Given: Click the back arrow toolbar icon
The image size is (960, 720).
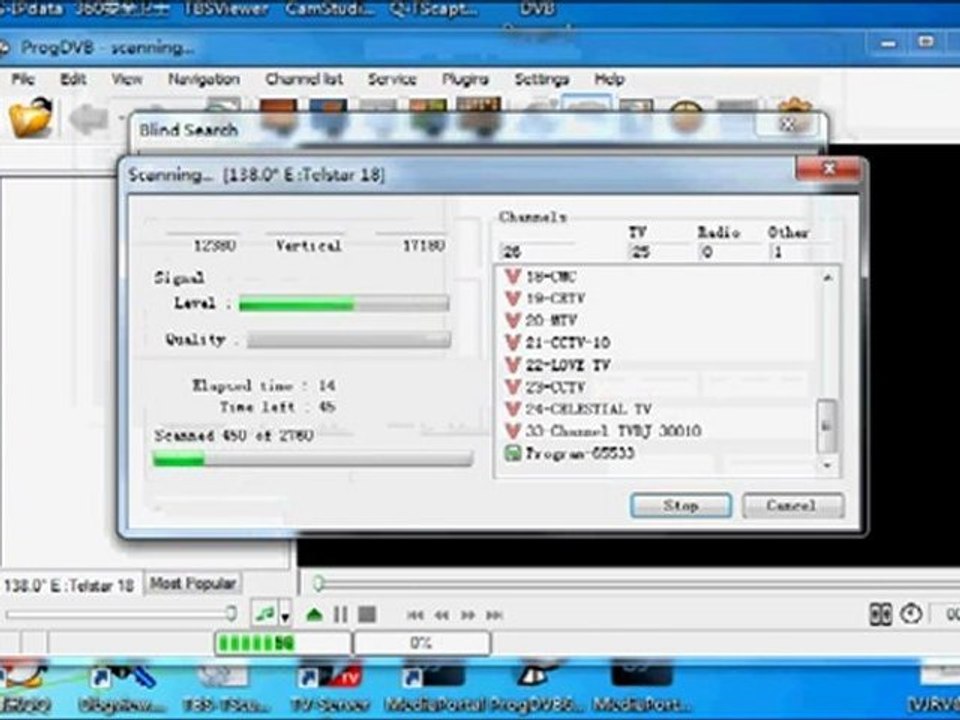Looking at the screenshot, I should click(89, 118).
